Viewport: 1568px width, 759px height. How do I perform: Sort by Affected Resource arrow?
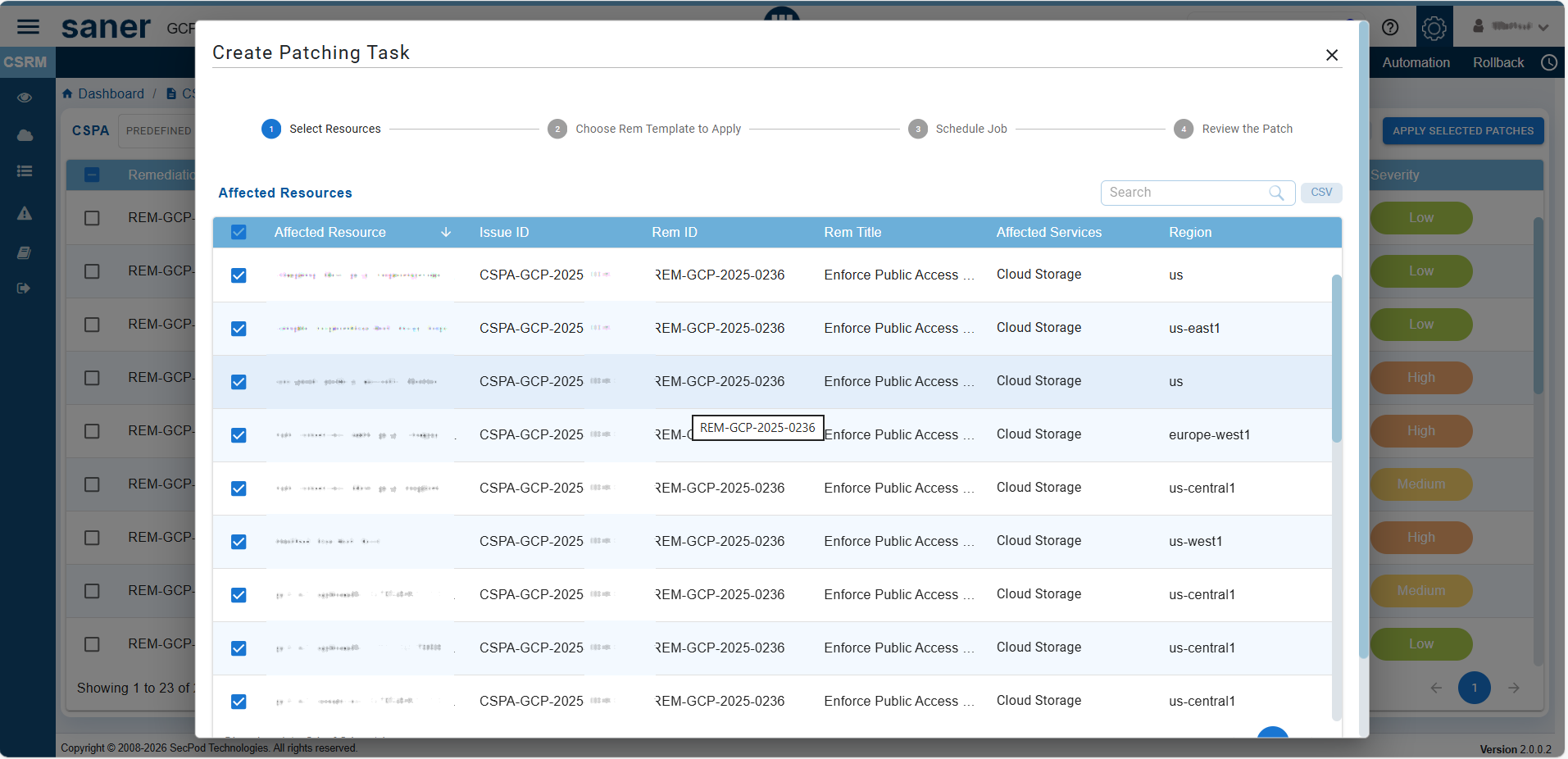tap(446, 233)
